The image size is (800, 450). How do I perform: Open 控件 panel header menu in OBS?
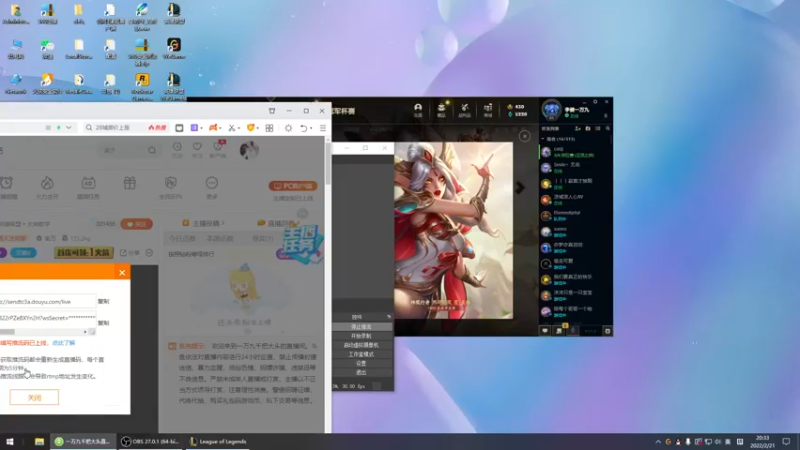pos(389,317)
